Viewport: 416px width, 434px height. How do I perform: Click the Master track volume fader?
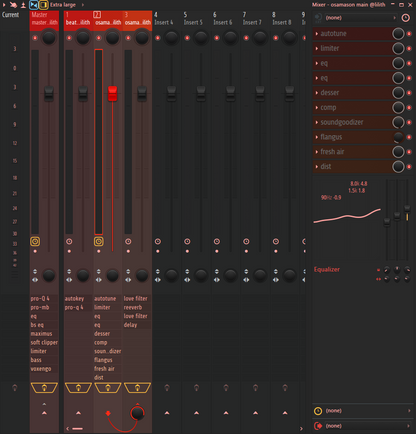pos(49,94)
